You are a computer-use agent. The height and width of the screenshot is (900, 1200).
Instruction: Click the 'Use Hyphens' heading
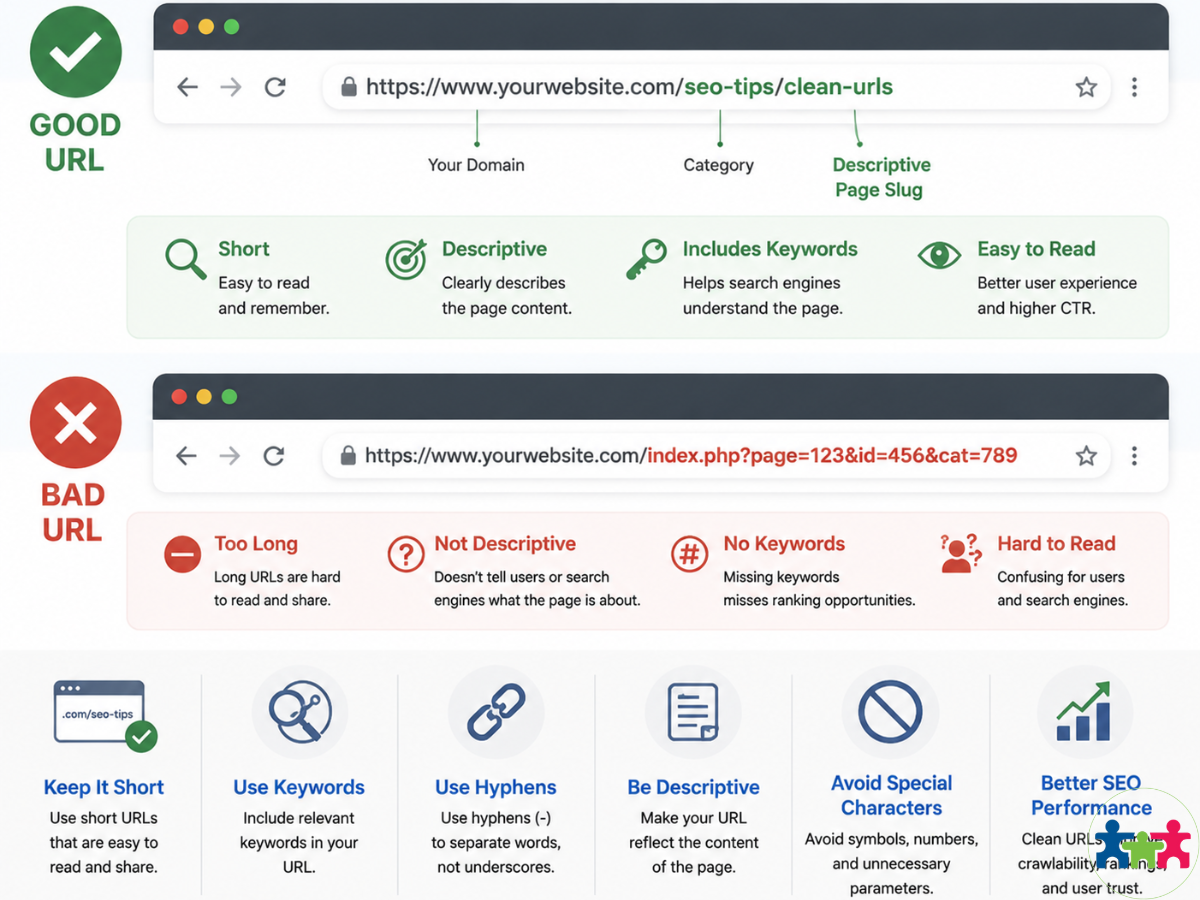point(496,787)
